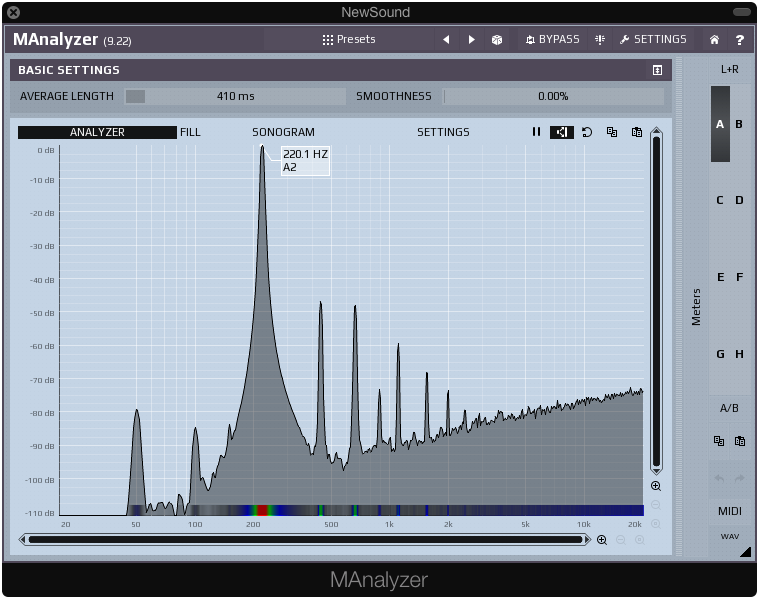Image resolution: width=759 pixels, height=599 pixels.
Task: Click the WAV button
Action: (x=729, y=537)
